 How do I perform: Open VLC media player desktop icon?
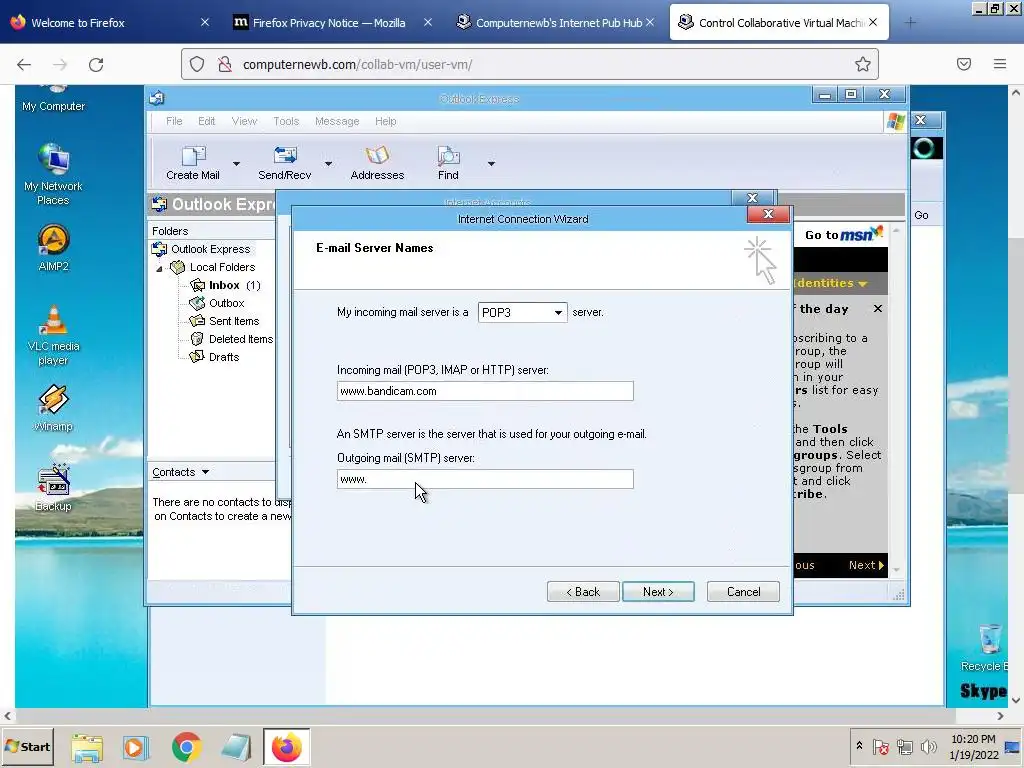[54, 335]
